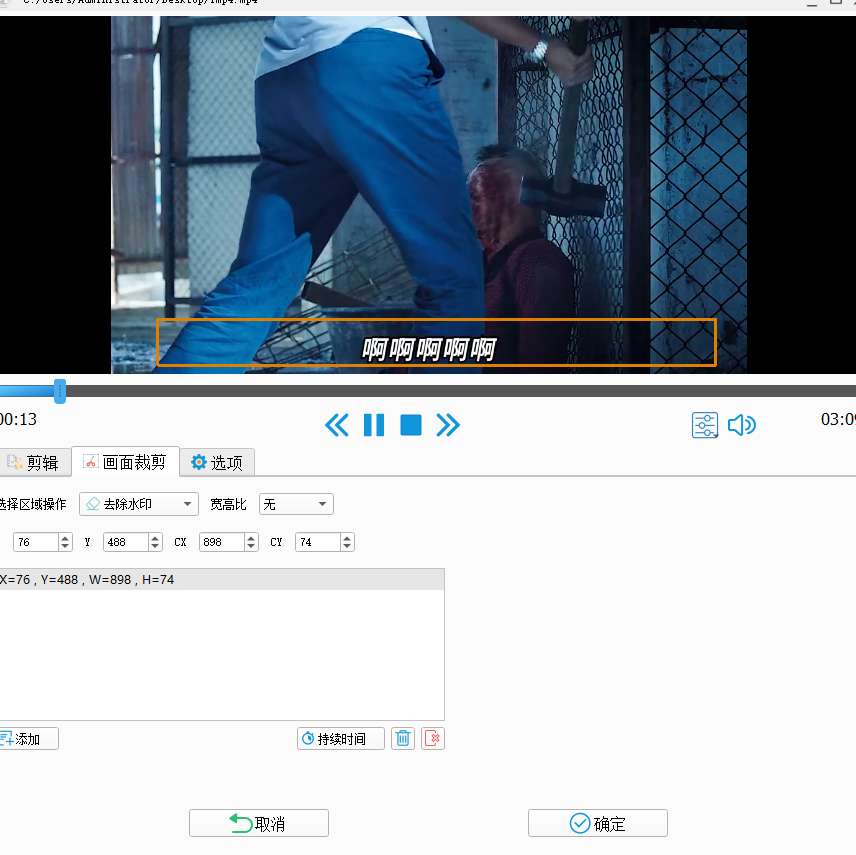The width and height of the screenshot is (856, 855).
Task: Click the 持续时间 duration button
Action: 341,739
